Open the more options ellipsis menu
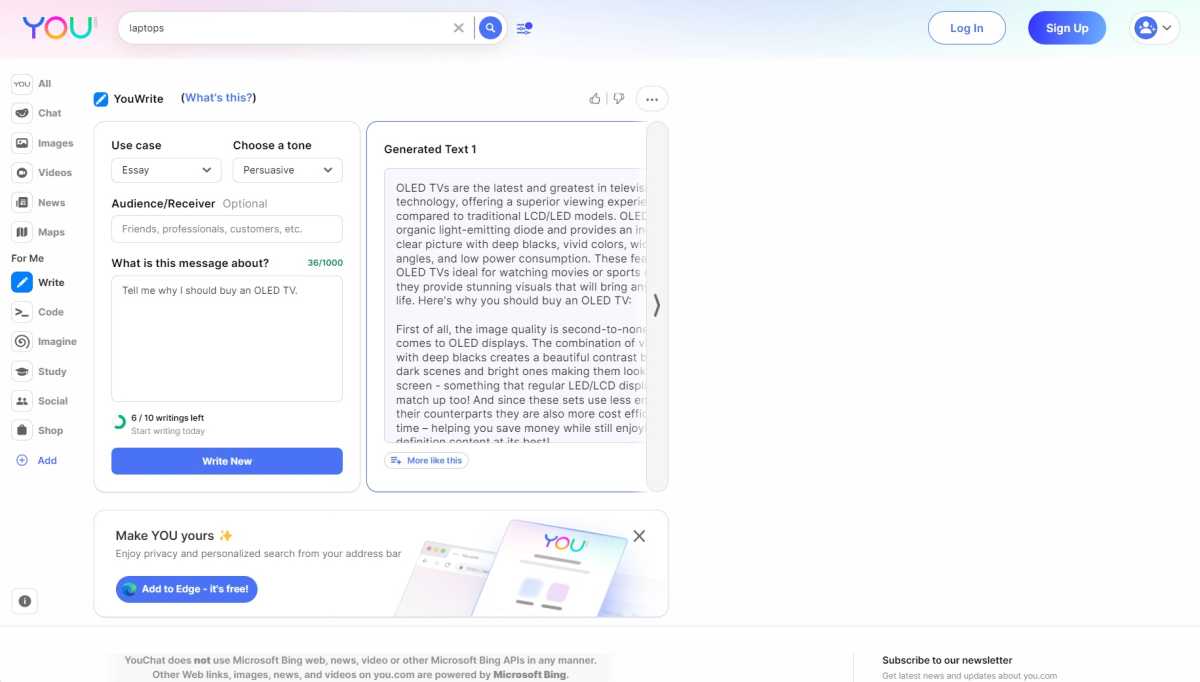Screen dimensions: 1200x682 [x=652, y=99]
